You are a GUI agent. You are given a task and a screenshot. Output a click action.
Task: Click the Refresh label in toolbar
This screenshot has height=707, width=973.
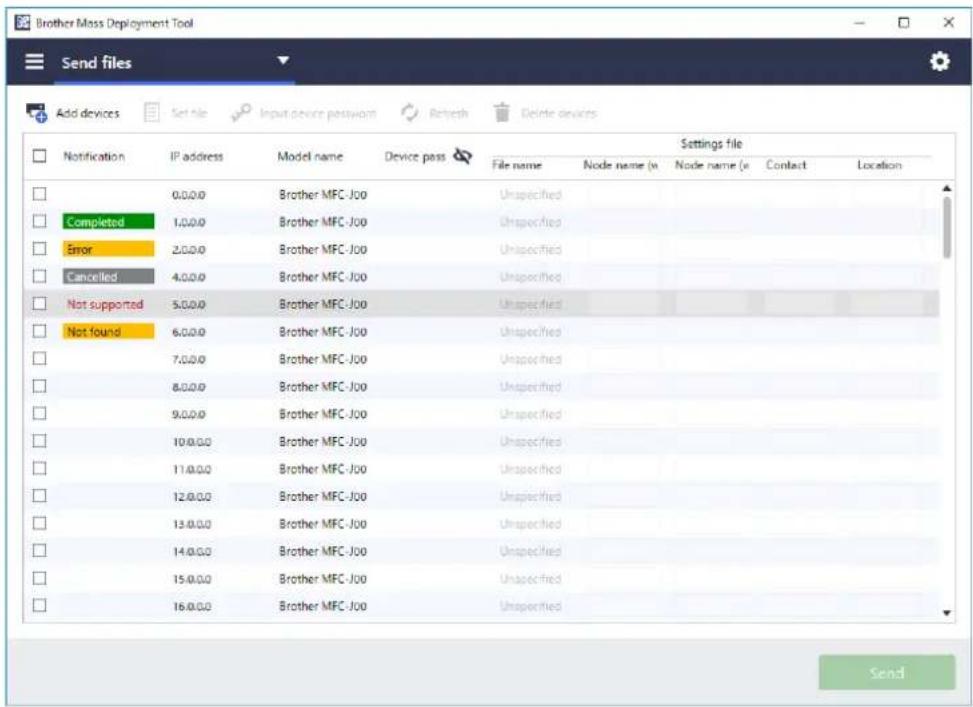pyautogui.click(x=449, y=113)
